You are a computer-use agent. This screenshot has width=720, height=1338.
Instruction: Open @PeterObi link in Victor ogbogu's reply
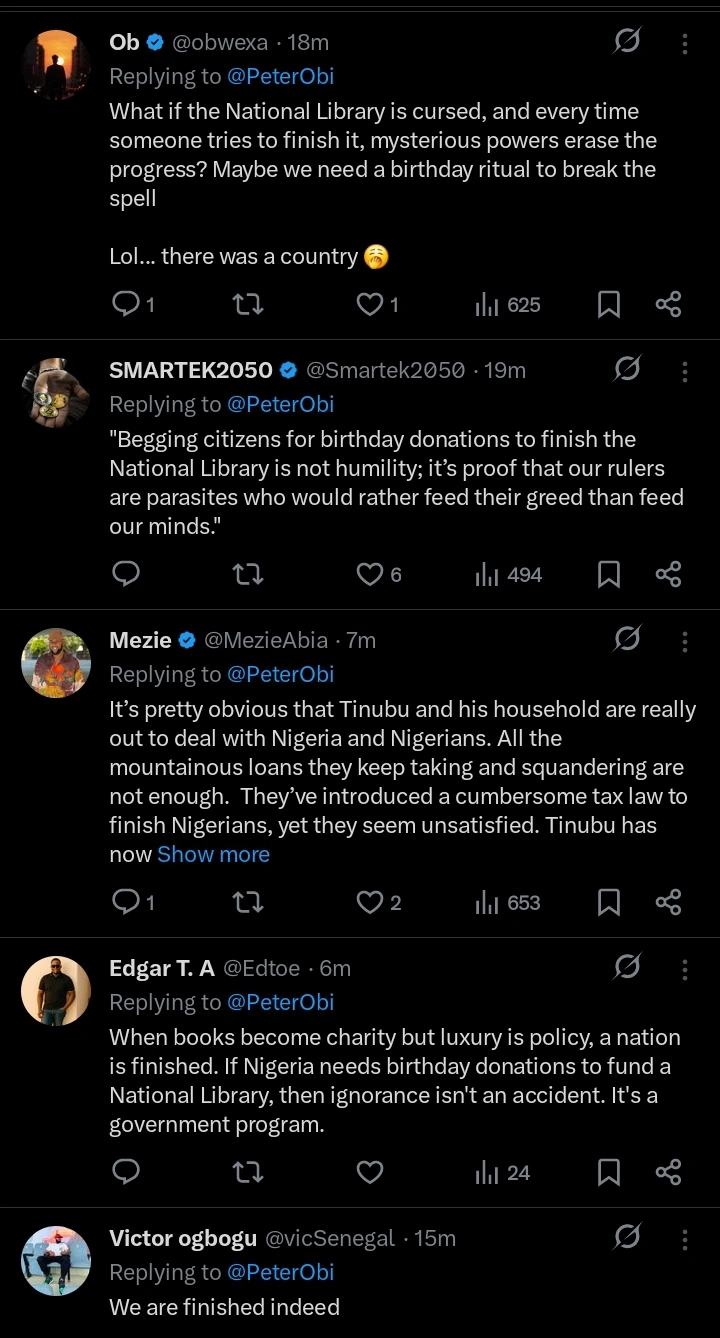coord(281,1272)
